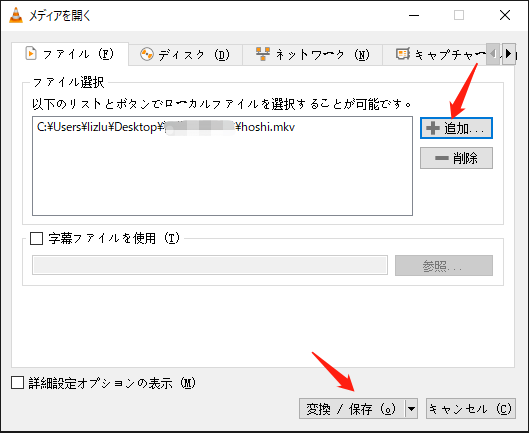529x433 pixels.
Task: Enable 字幕ファイルを使用 checkbox
Action: click(x=36, y=238)
